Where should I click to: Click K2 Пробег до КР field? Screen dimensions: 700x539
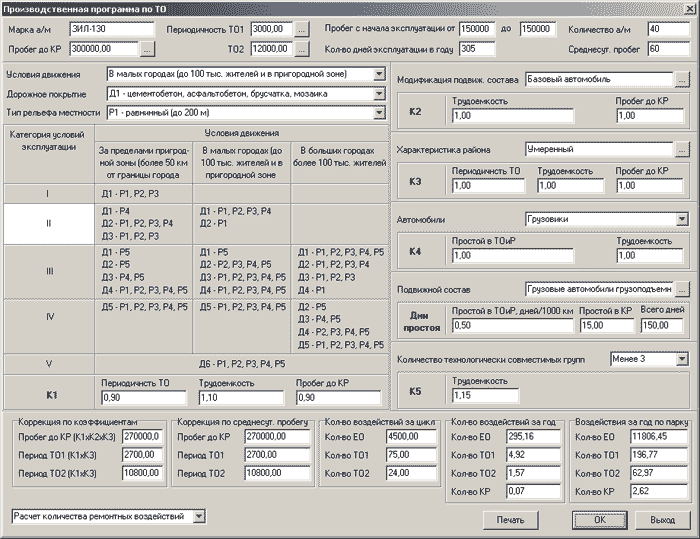650,116
